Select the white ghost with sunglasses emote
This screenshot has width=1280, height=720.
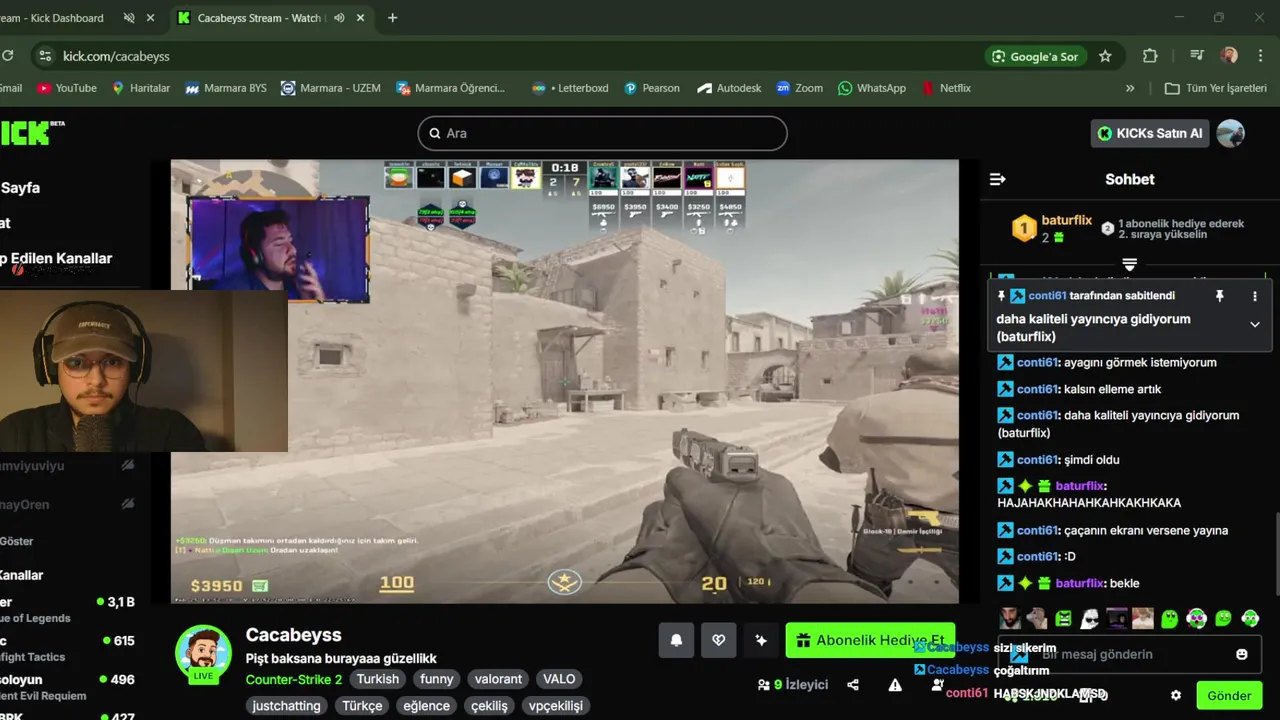1089,618
